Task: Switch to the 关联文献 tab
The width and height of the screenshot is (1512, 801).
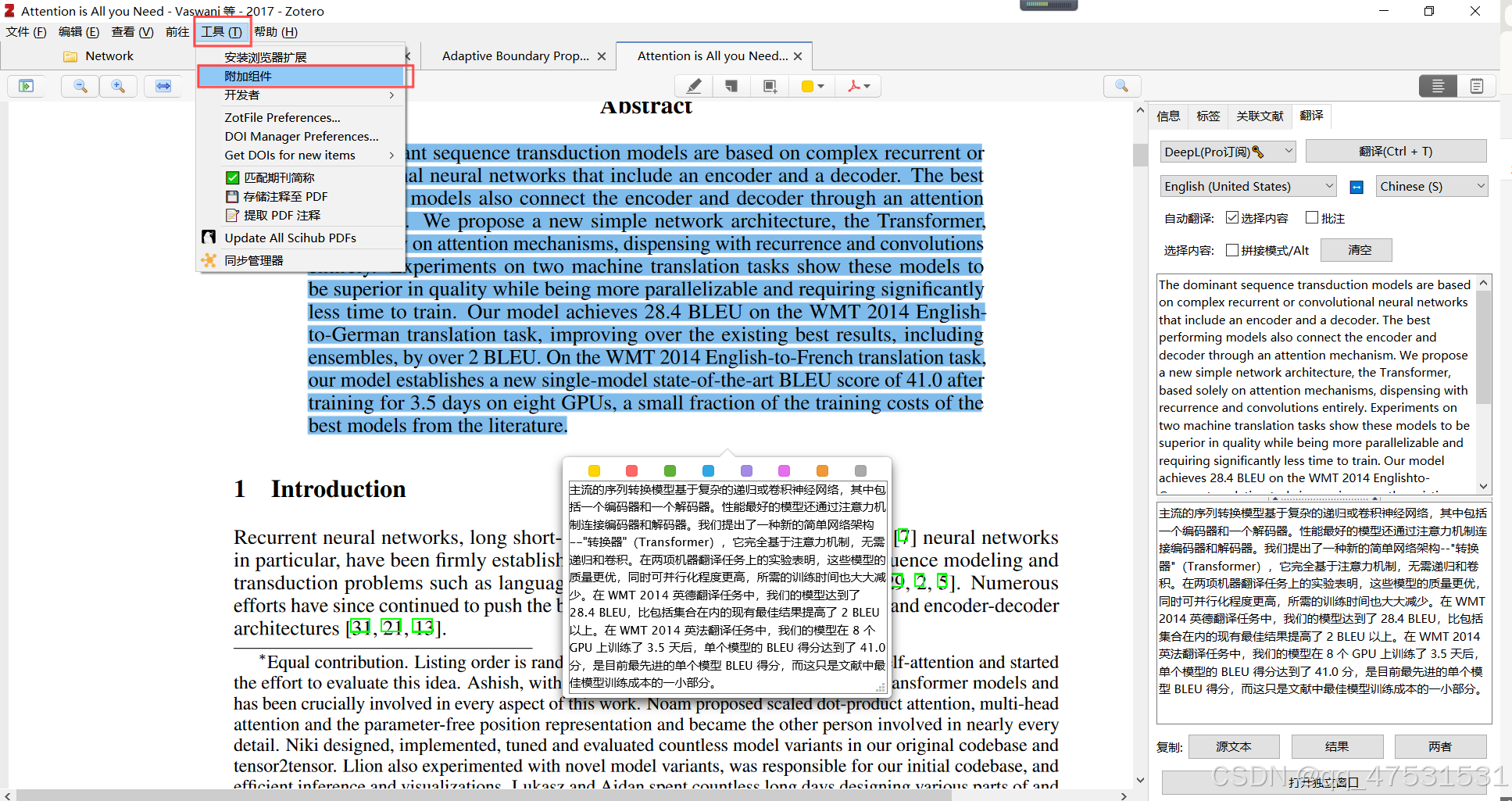Action: click(1260, 116)
